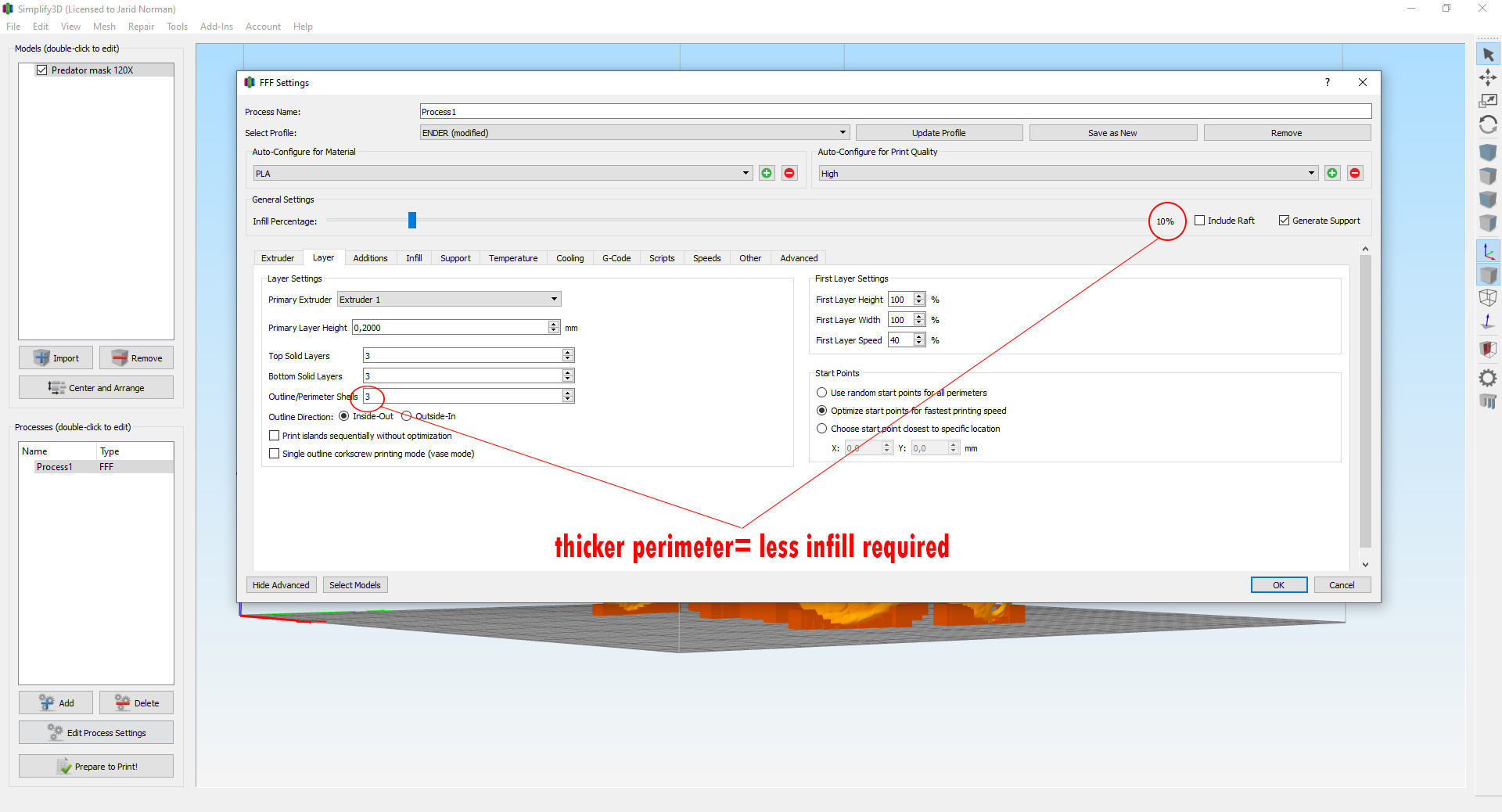This screenshot has height=812, width=1502.
Task: Click the FFF Settings vertical scrollbar
Action: [x=1365, y=401]
